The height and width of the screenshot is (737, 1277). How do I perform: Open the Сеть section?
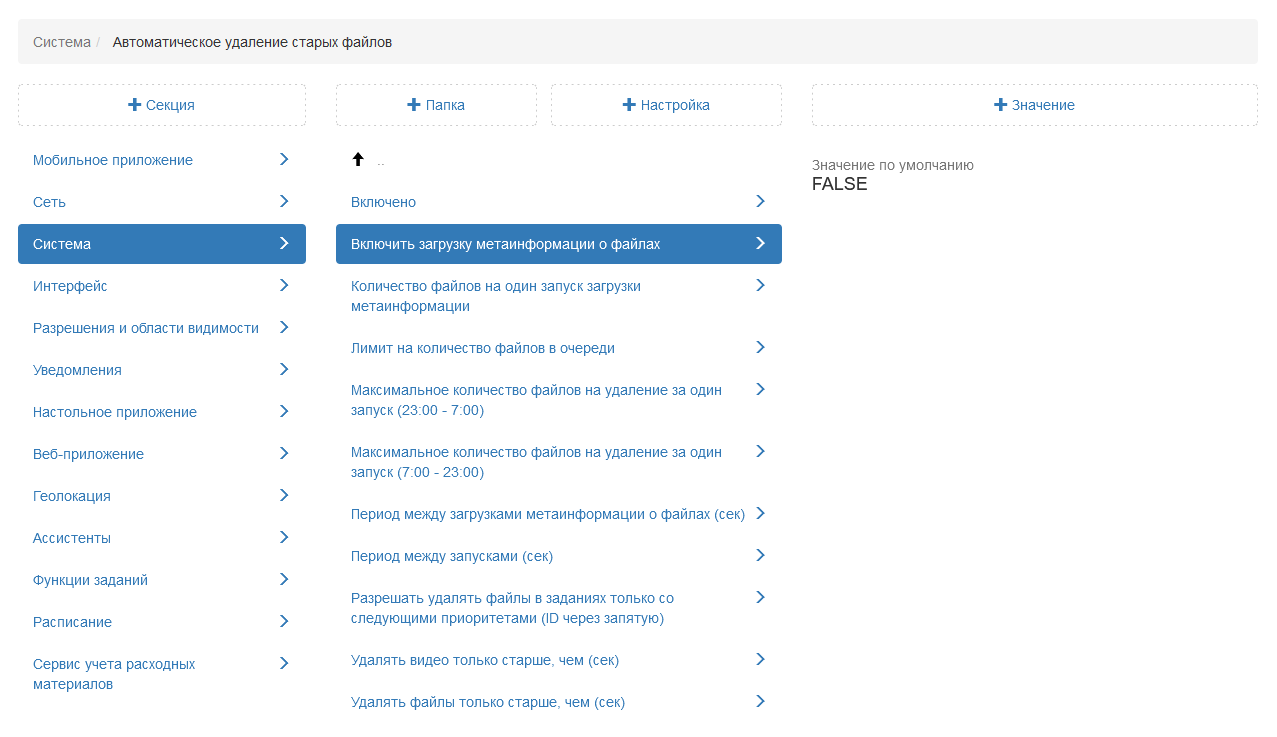tap(50, 202)
